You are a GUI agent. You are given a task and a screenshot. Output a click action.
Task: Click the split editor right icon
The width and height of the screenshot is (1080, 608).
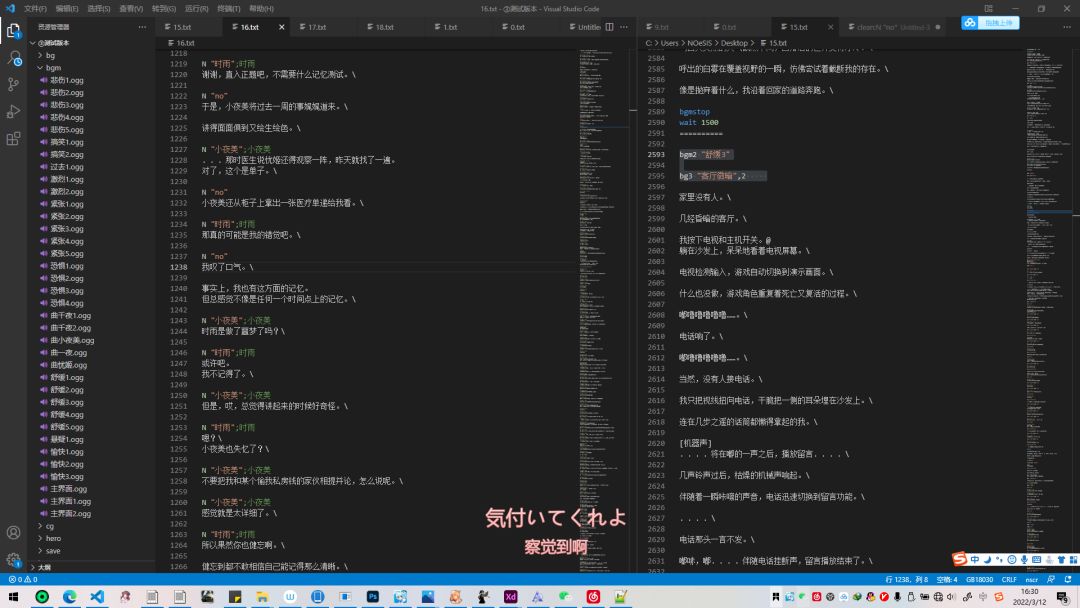(611, 27)
